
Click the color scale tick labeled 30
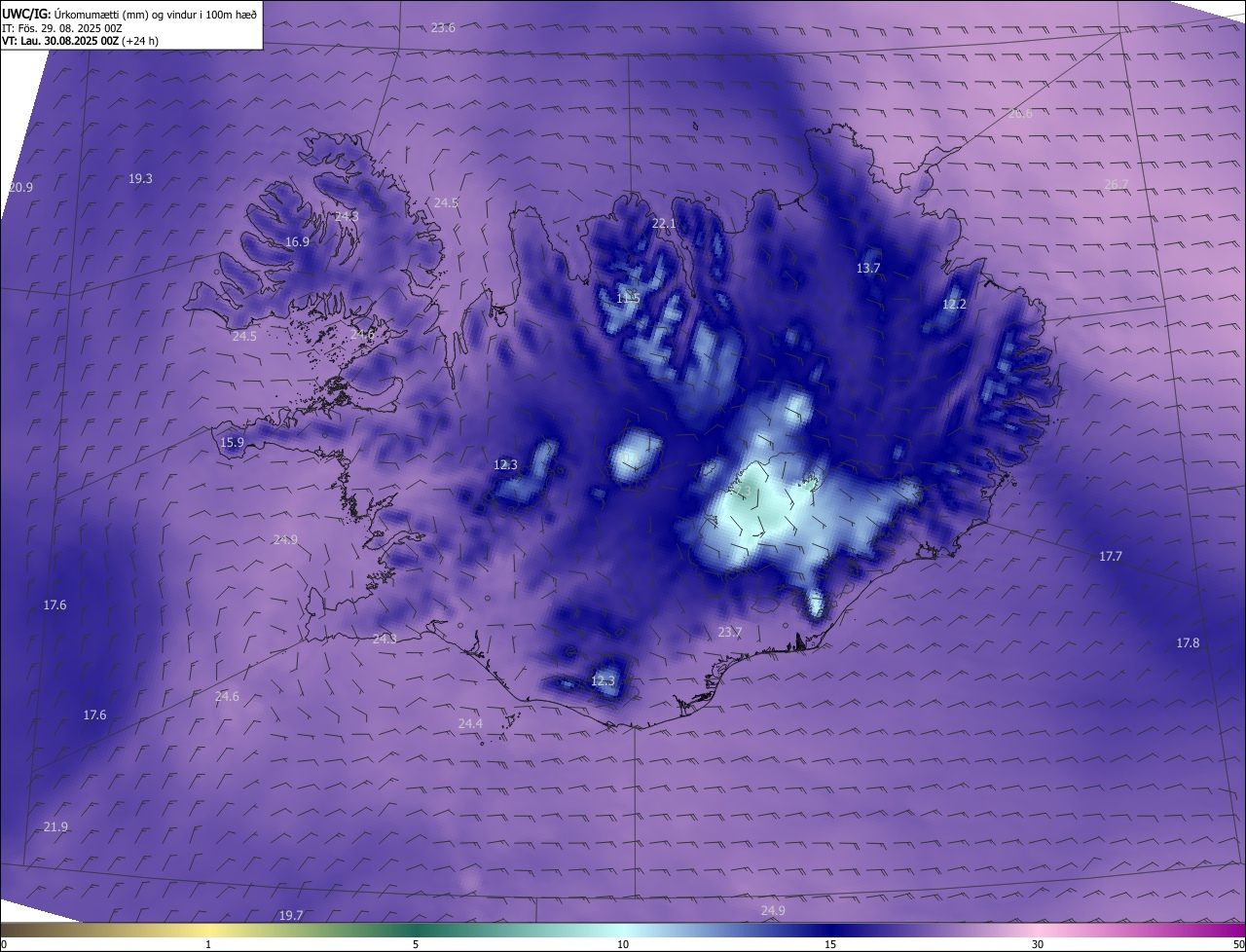[x=1038, y=944]
